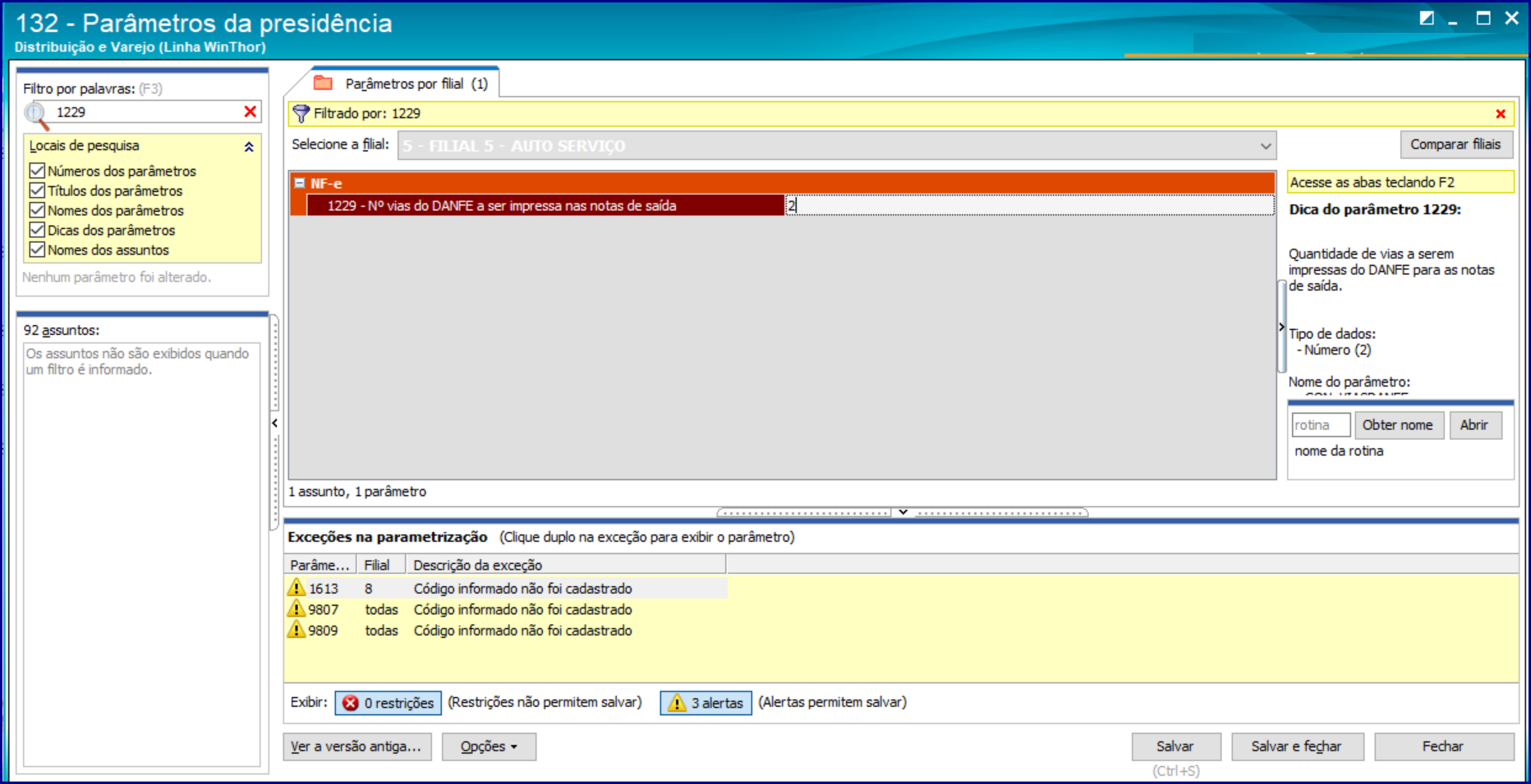Screen dimensions: 1531x784
Task: Click the 'Salvar e fechar' button
Action: (1296, 746)
